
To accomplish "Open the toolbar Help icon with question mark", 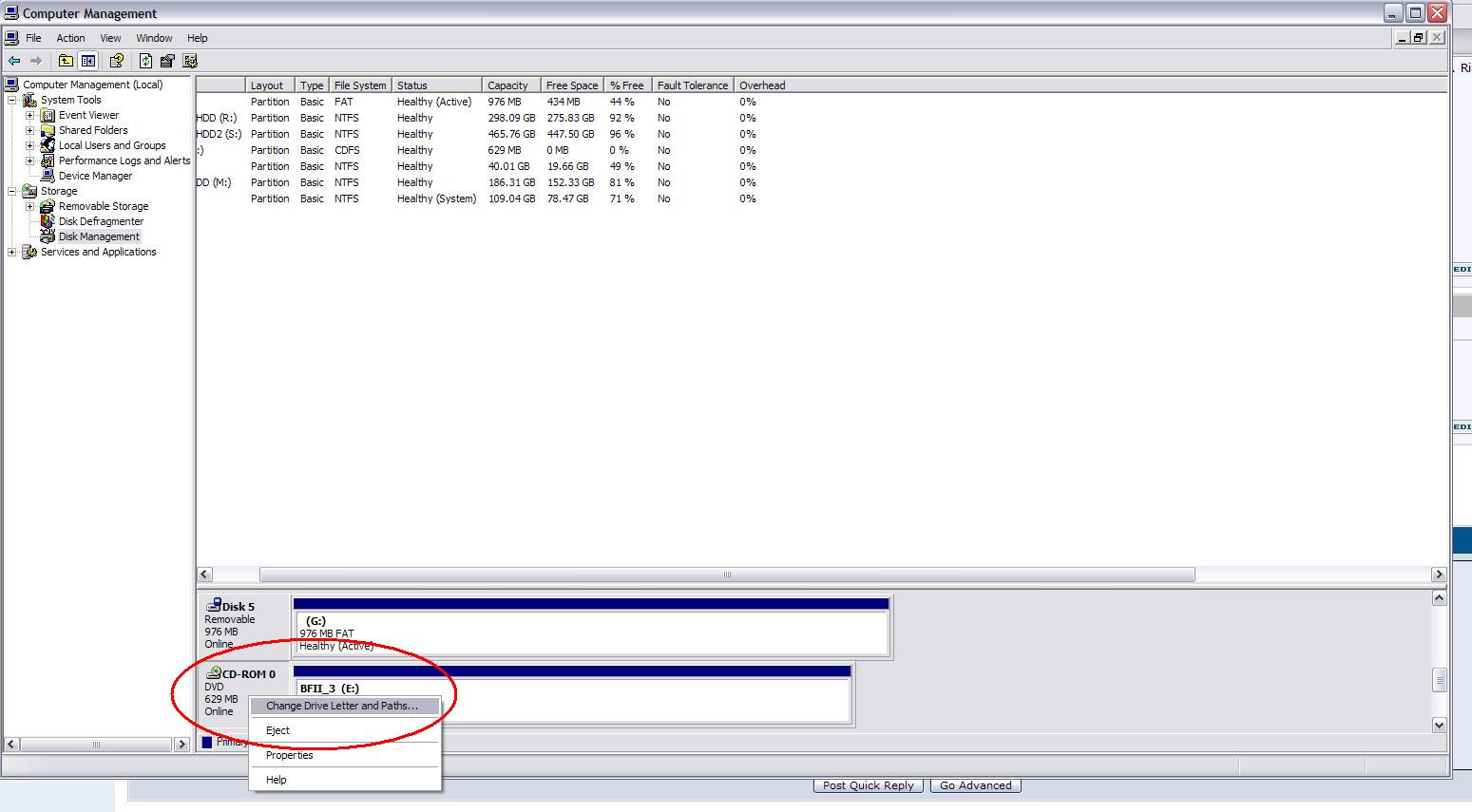I will [x=117, y=61].
